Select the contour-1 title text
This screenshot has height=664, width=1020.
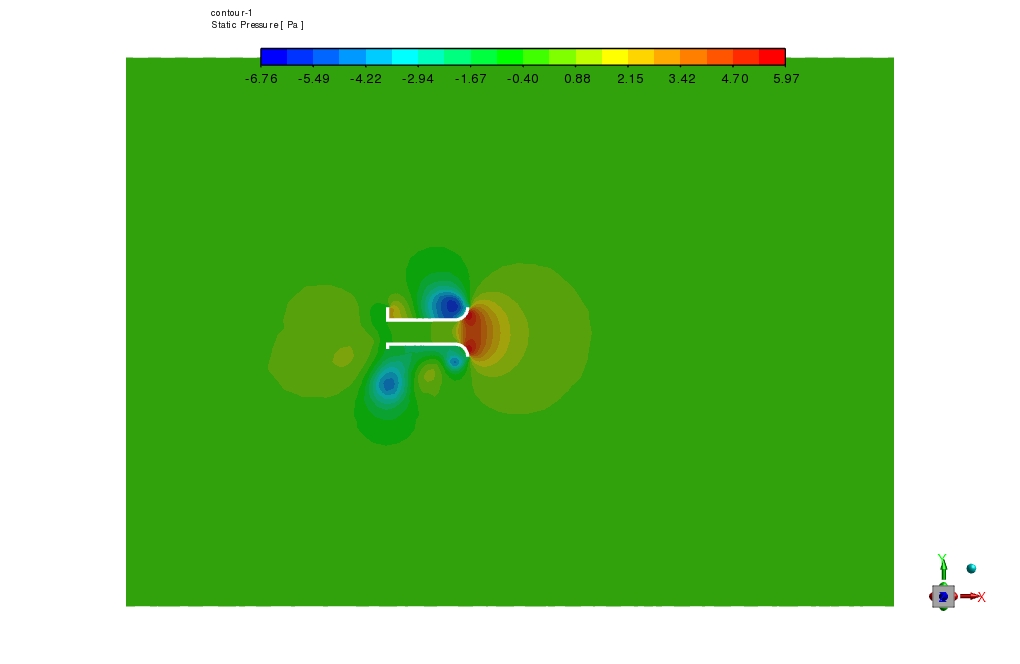tap(232, 12)
